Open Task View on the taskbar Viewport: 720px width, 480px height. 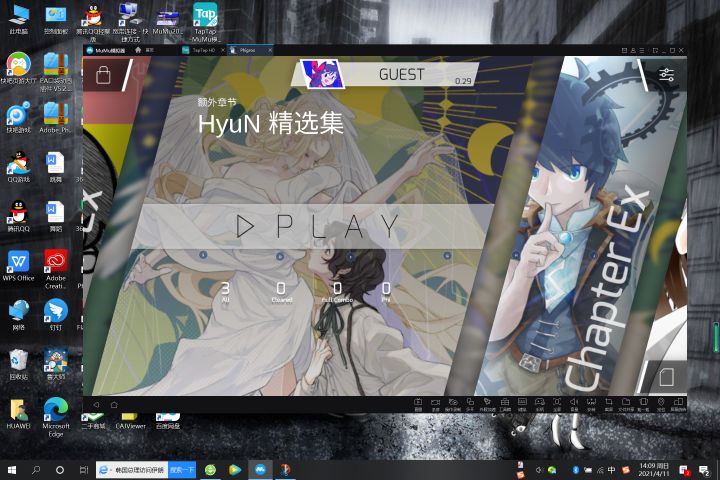(x=84, y=470)
